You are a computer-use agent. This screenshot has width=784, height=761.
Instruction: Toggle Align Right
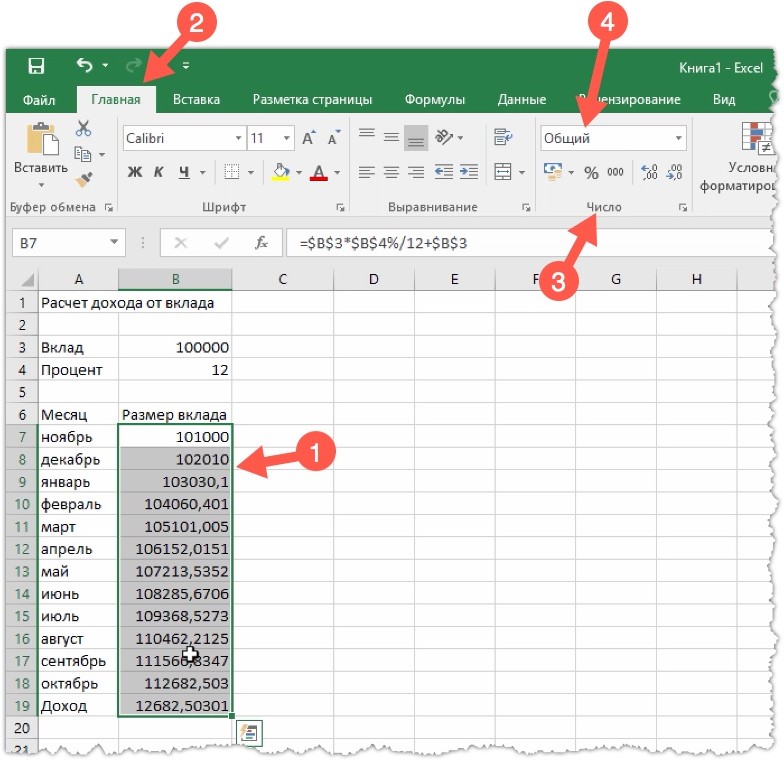[416, 172]
